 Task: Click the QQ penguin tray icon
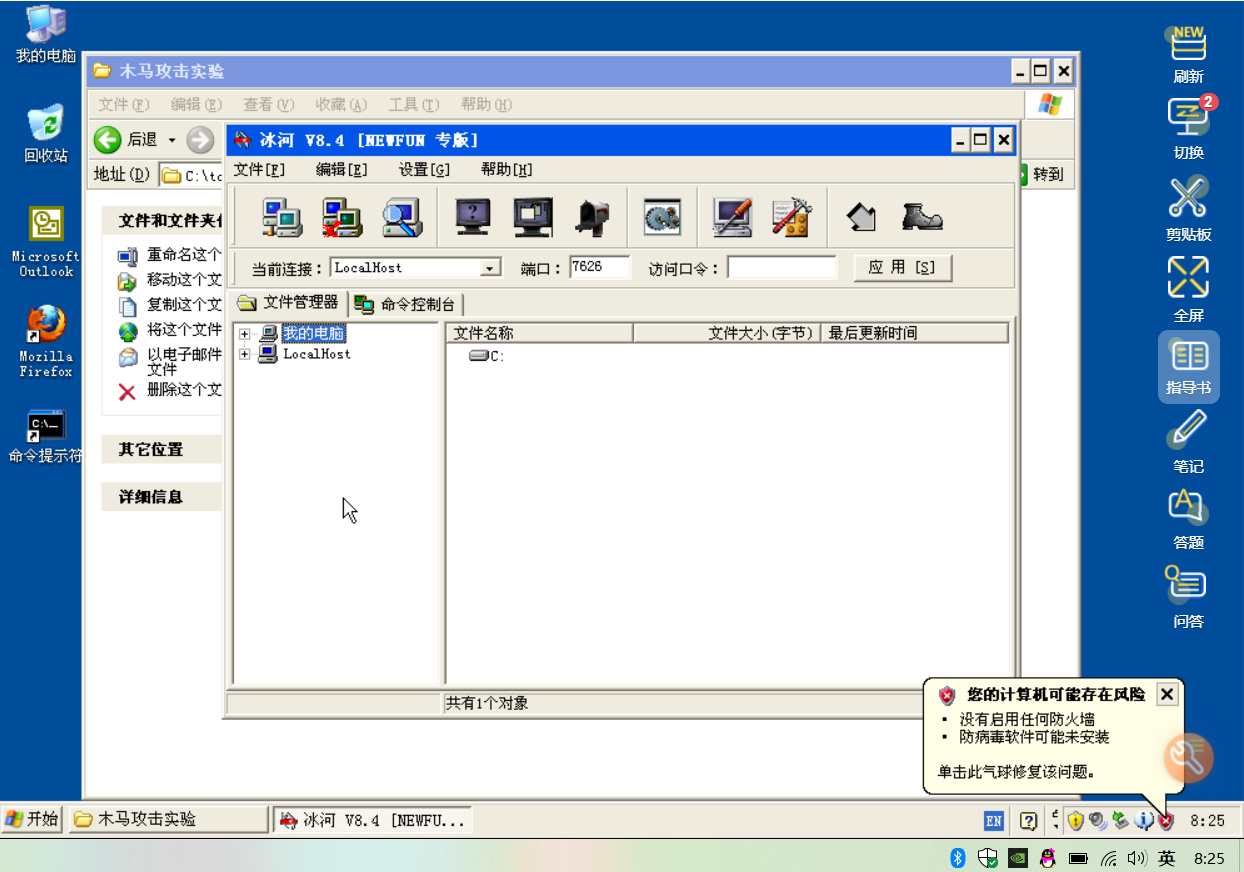click(x=1048, y=857)
